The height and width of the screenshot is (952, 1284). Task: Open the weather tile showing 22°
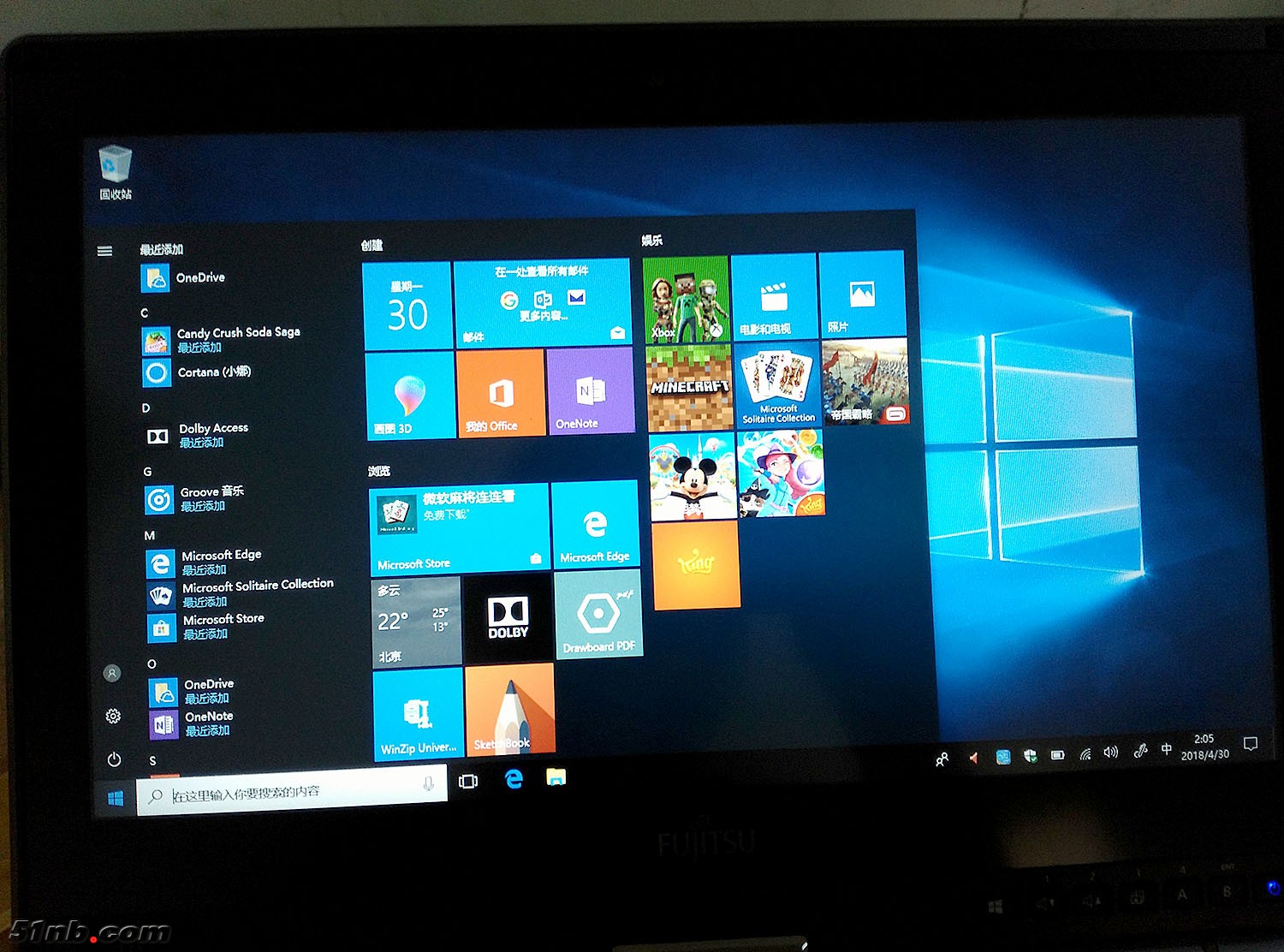417,622
